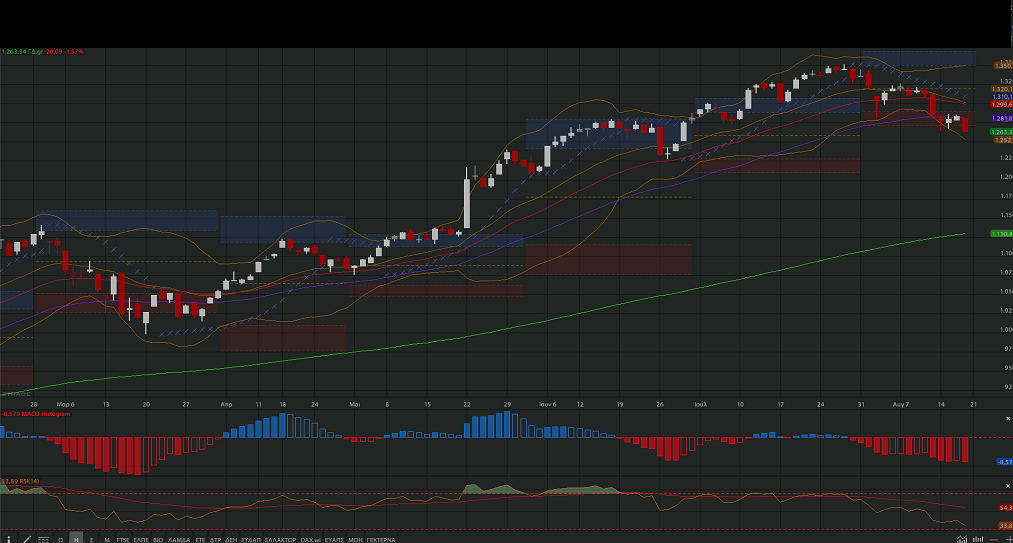Viewport: 1013px width, 543px height.
Task: Select the highlighted H daily period button
Action: coord(76,539)
